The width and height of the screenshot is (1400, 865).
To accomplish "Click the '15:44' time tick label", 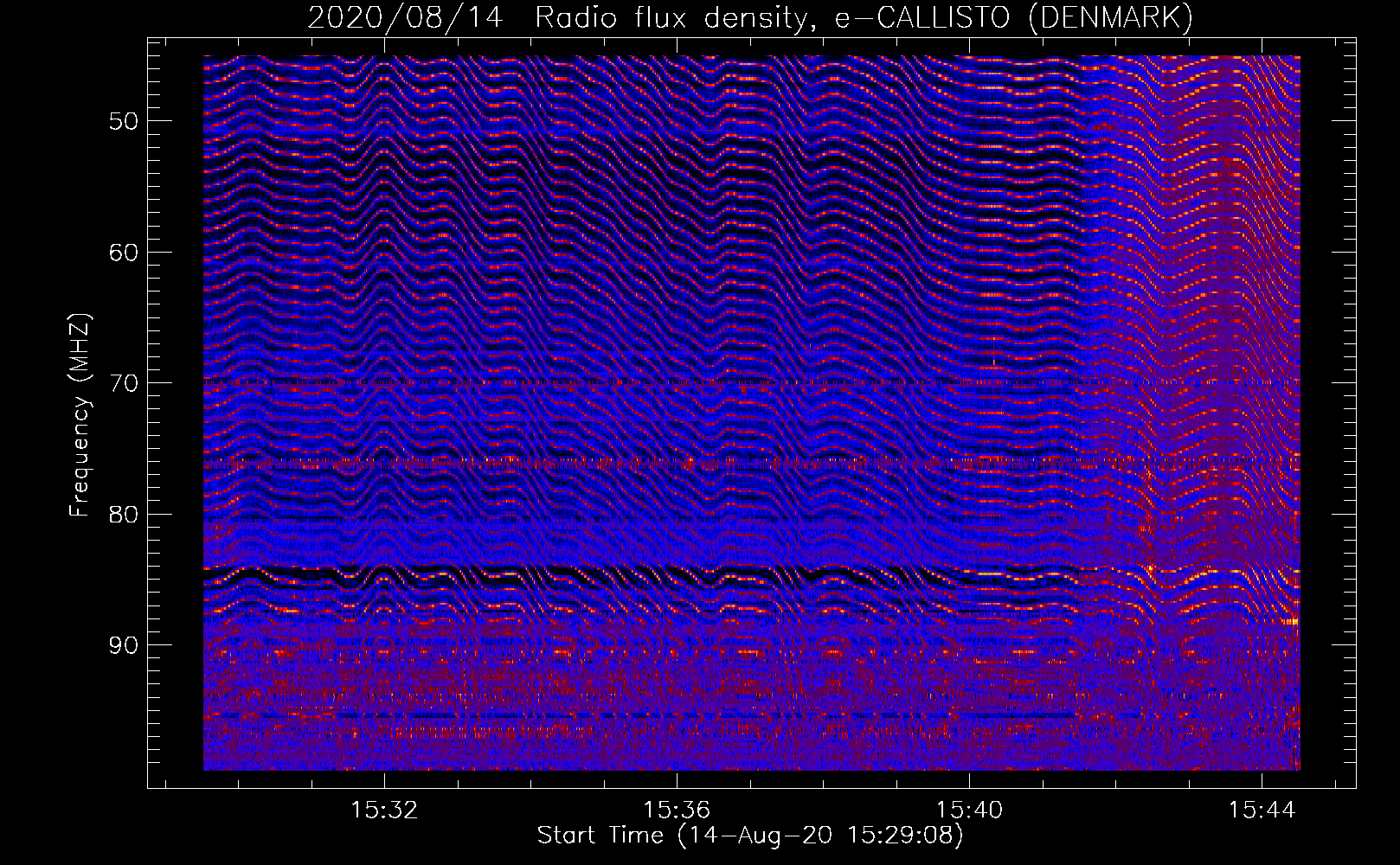I will (1262, 810).
